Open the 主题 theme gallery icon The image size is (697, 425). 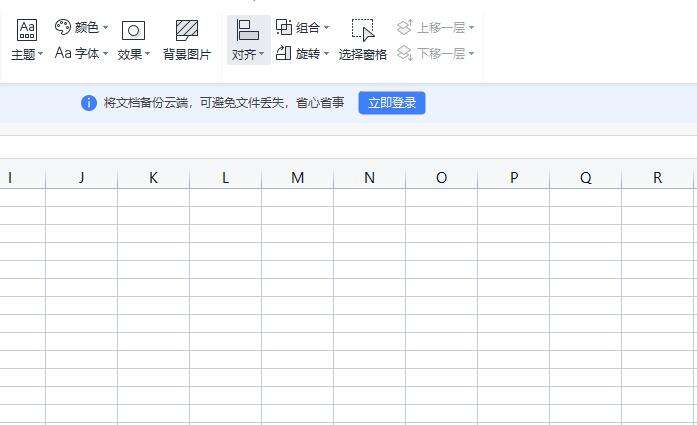27,30
